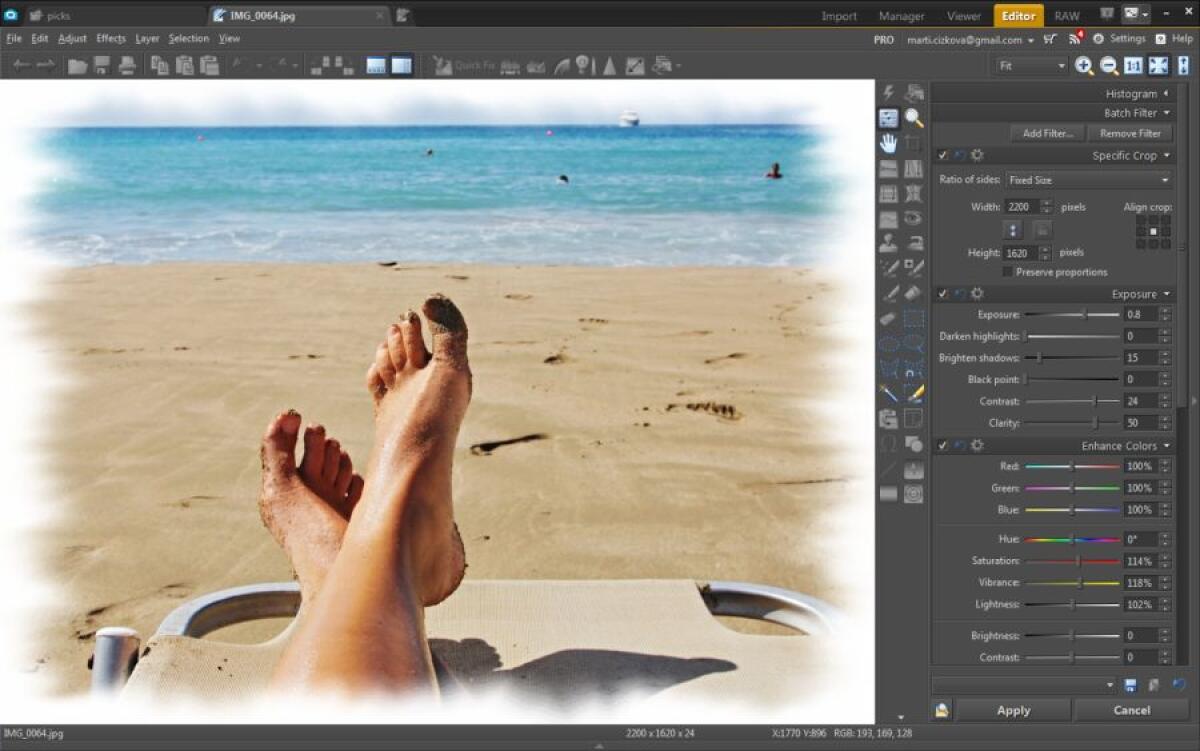Click inside the Width pixels input field
The width and height of the screenshot is (1200, 751).
tap(1020, 206)
